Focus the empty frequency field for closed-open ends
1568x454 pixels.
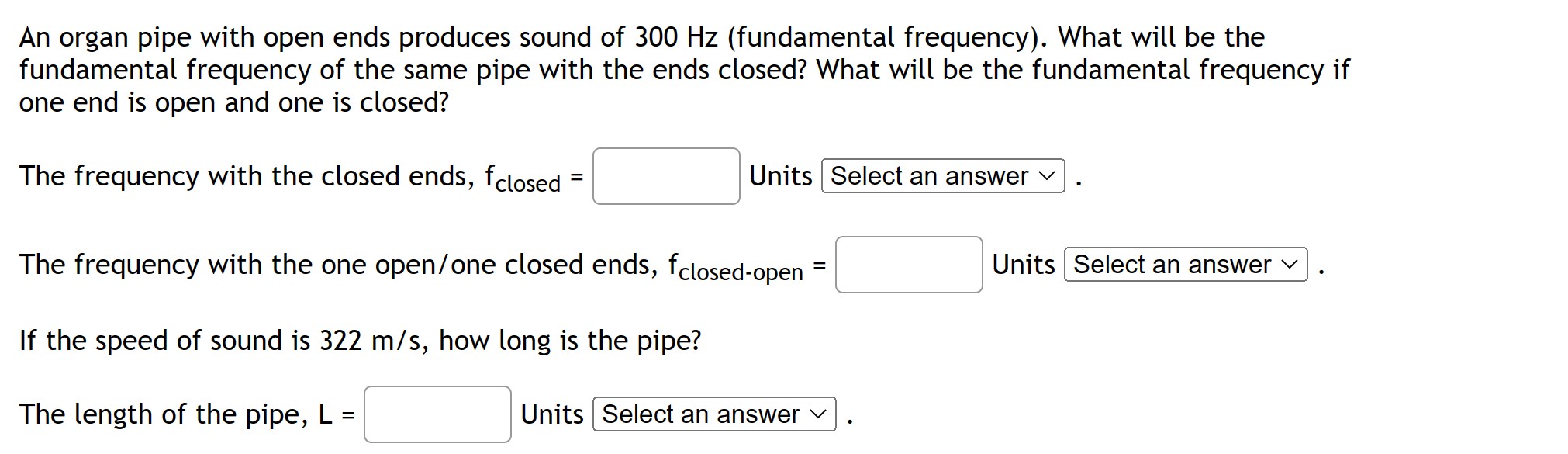[909, 265]
